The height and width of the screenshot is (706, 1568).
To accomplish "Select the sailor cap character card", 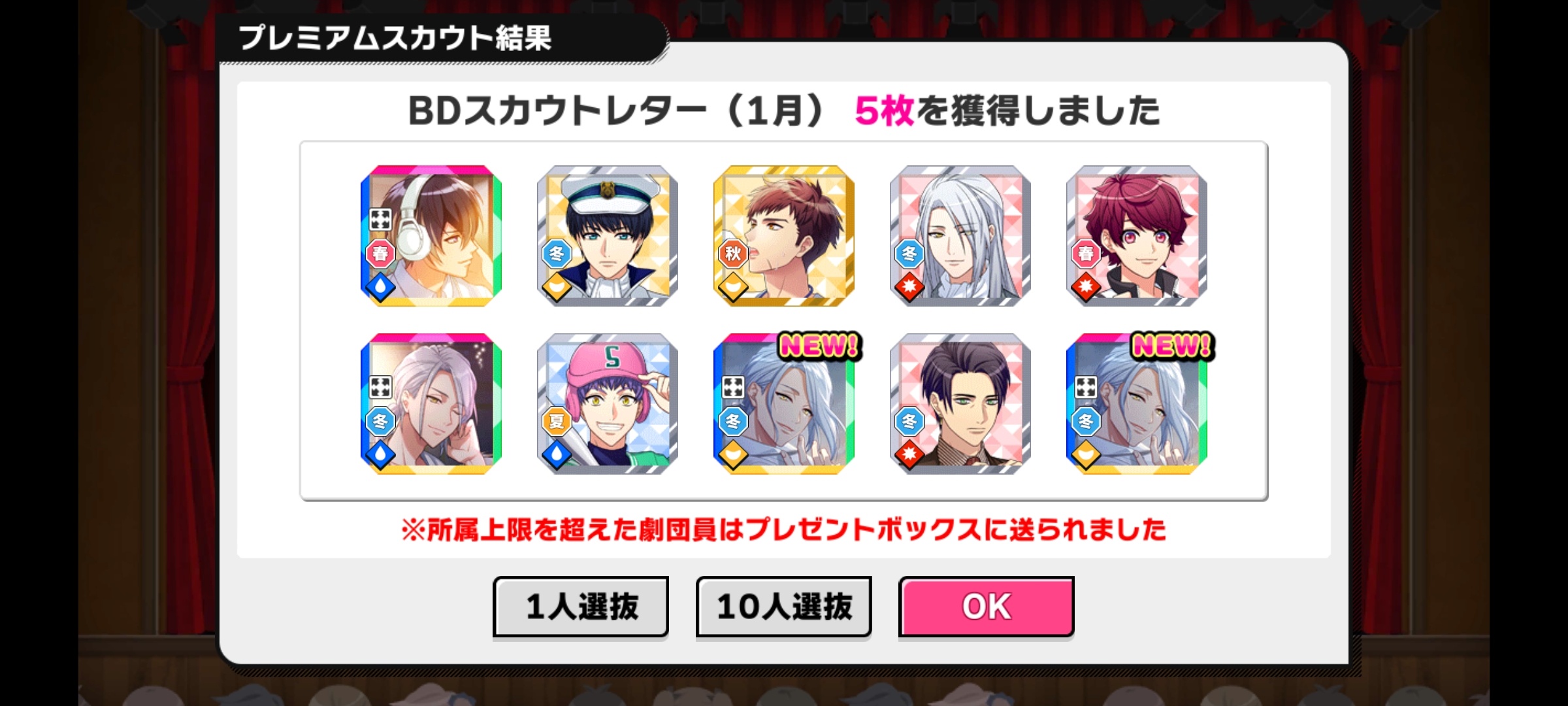I will (x=608, y=236).
